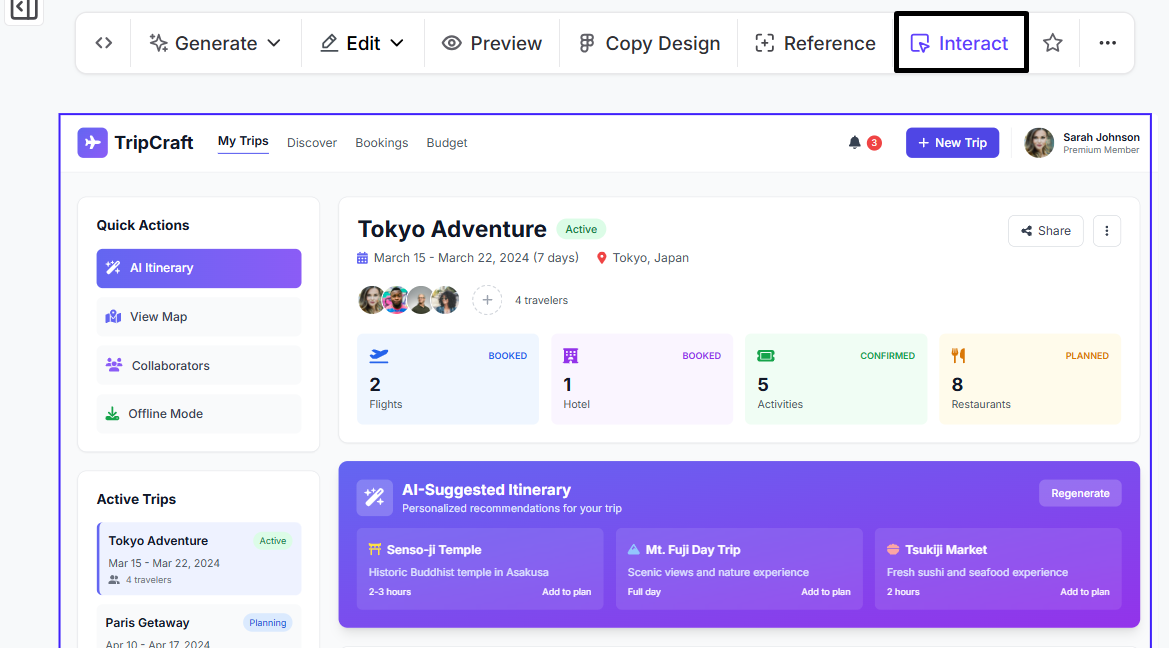Expand the Generate dropdown
The image size is (1169, 648).
coord(215,43)
